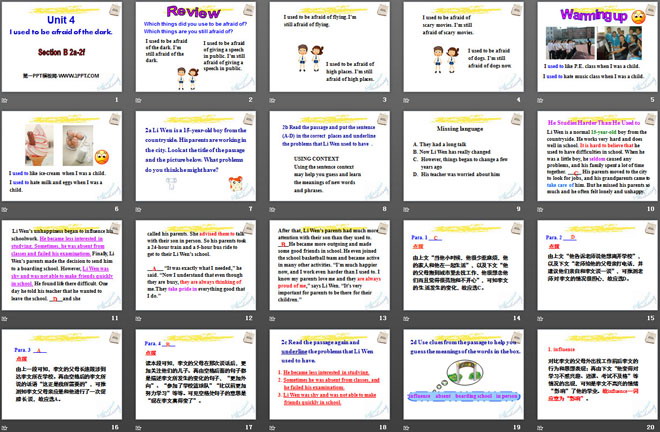Select the Unit 4 title slide thumbnail
Image resolution: width=660 pixels, height=432 pixels.
[62, 47]
